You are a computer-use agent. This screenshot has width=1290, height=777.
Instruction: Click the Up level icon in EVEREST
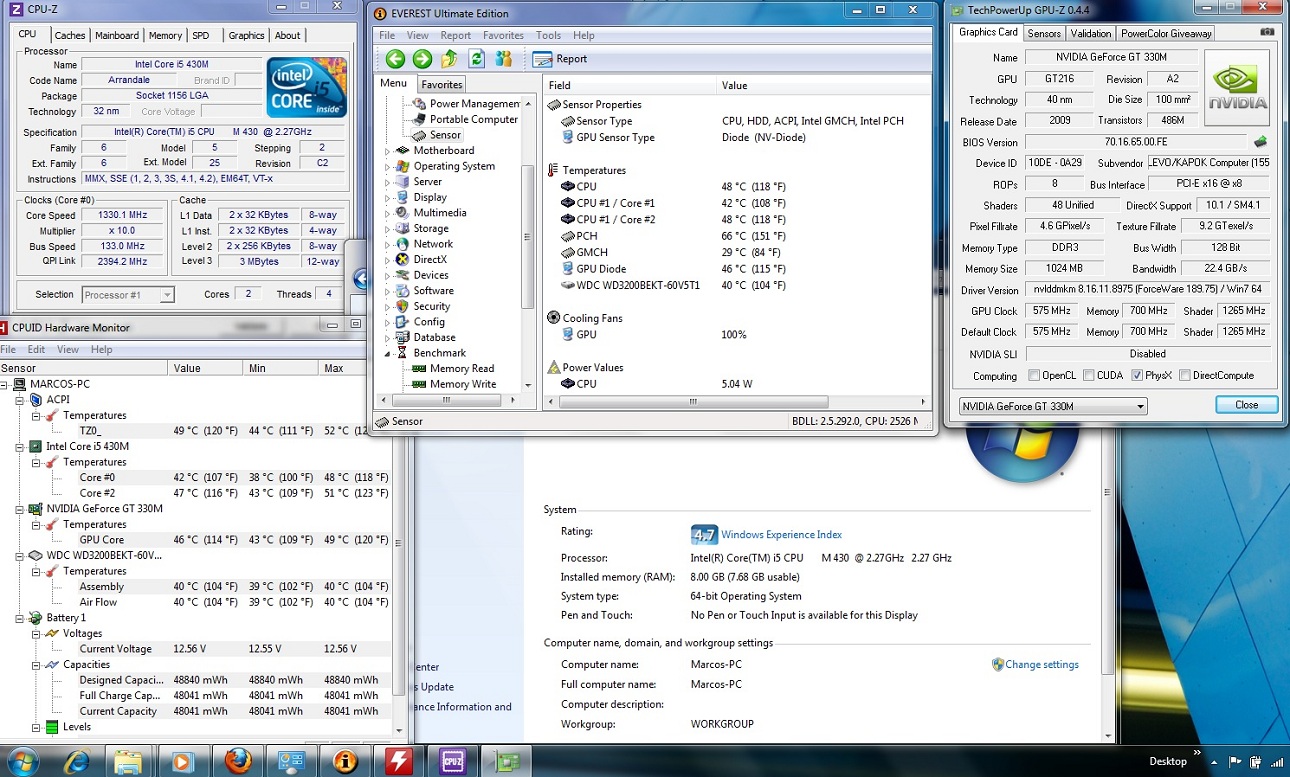(450, 59)
